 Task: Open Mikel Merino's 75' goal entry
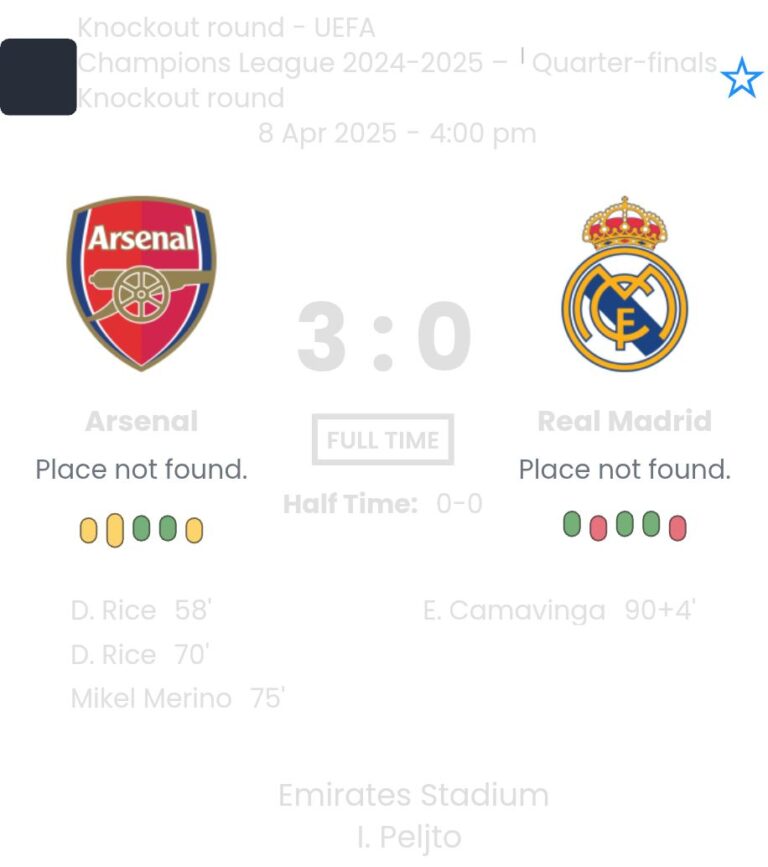pos(178,698)
